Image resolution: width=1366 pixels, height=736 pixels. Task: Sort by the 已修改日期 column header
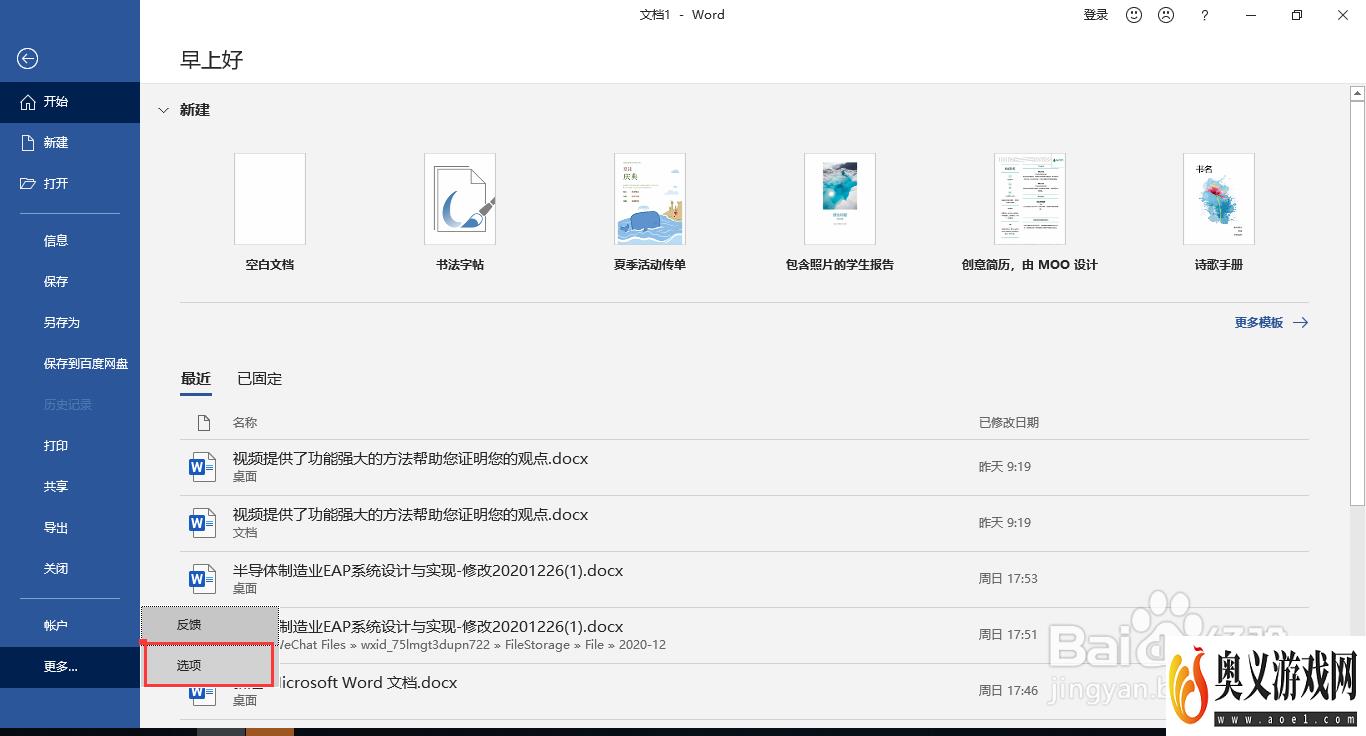(1009, 423)
